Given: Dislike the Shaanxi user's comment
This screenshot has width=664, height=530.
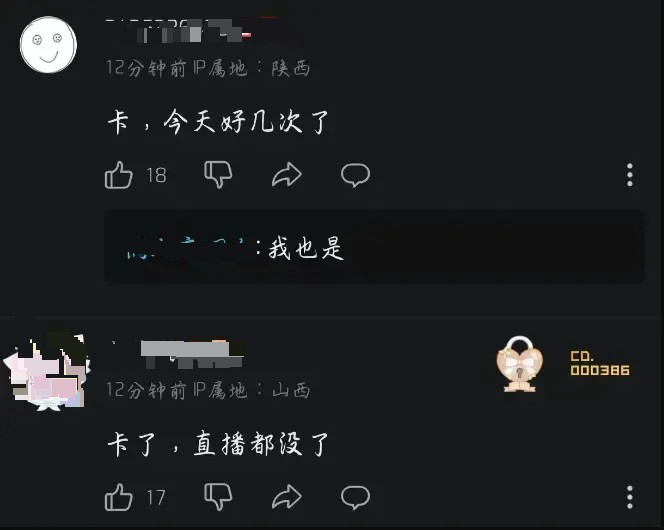Looking at the screenshot, I should click(218, 174).
